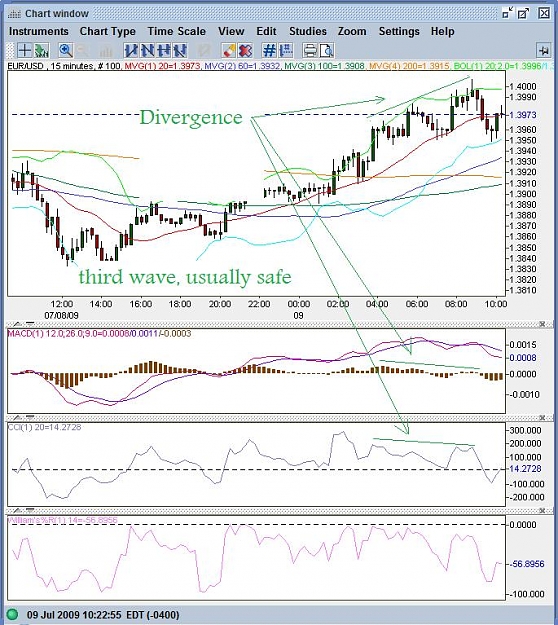This screenshot has height=625, width=558.
Task: Click the pin icon at toolbar right
Action: [544, 51]
